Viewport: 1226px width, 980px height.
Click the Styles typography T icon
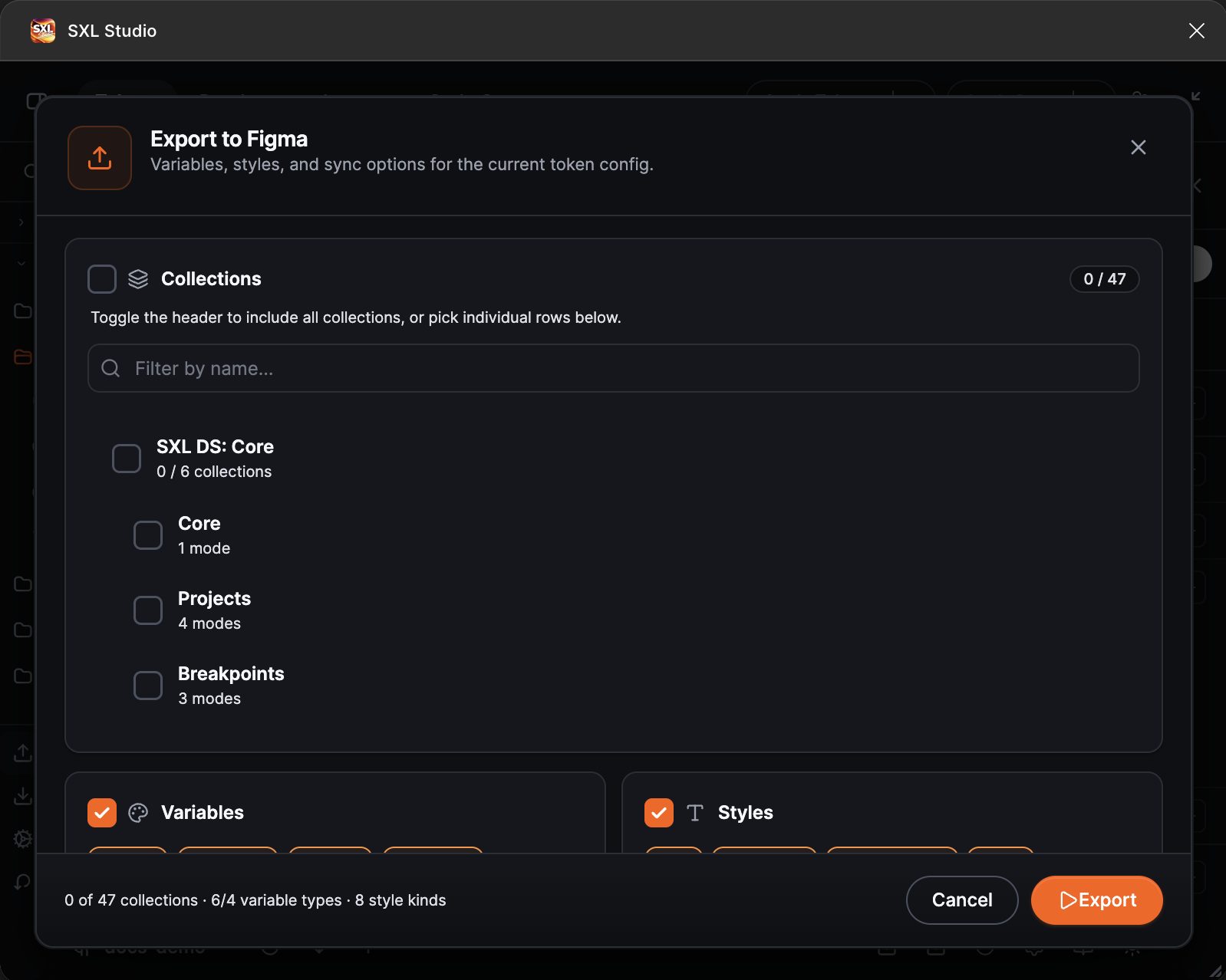coord(695,813)
